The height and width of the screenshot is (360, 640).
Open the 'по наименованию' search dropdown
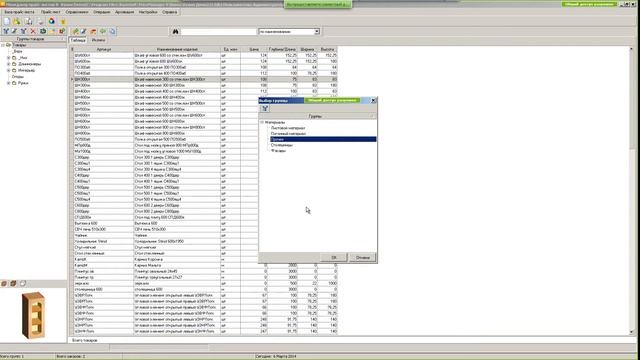point(317,31)
